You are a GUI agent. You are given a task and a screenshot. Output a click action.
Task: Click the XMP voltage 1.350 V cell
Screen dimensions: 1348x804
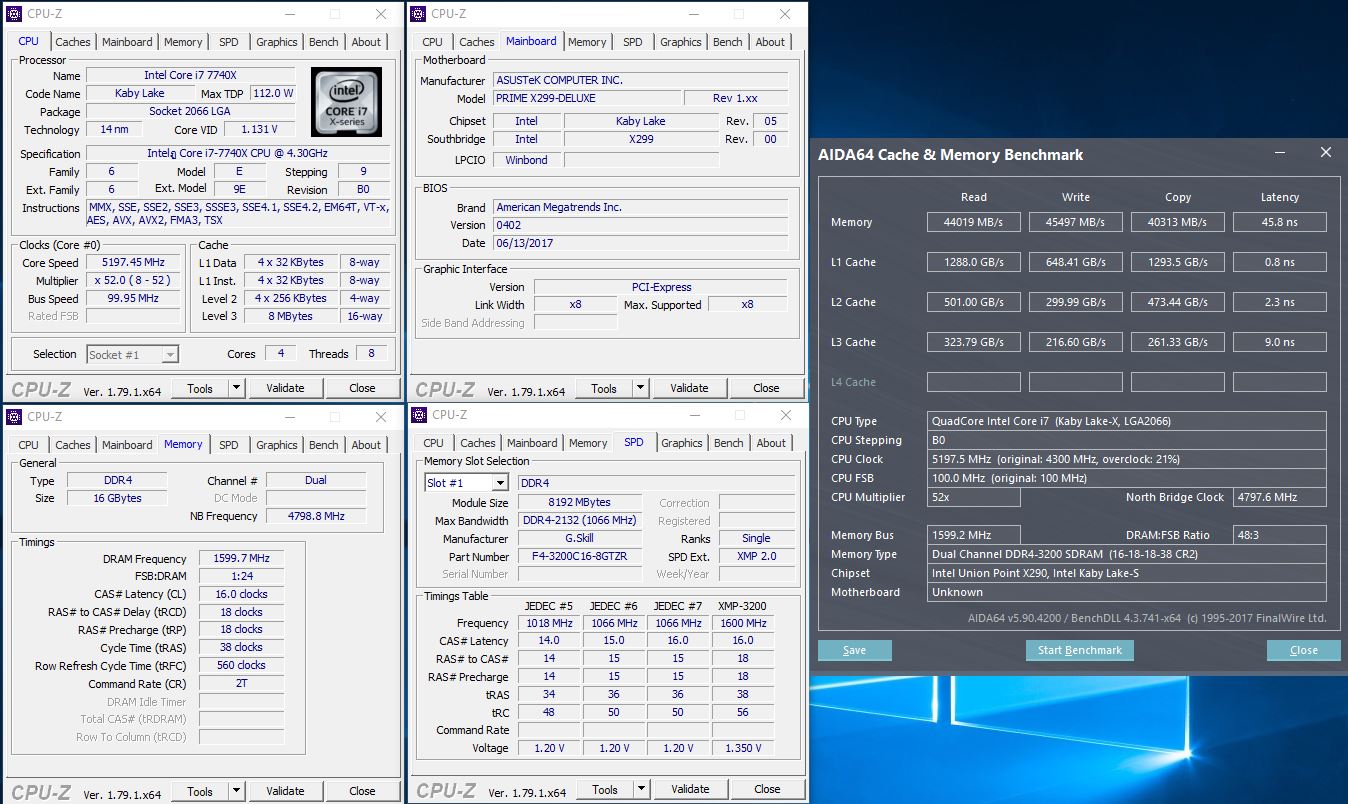(x=743, y=748)
